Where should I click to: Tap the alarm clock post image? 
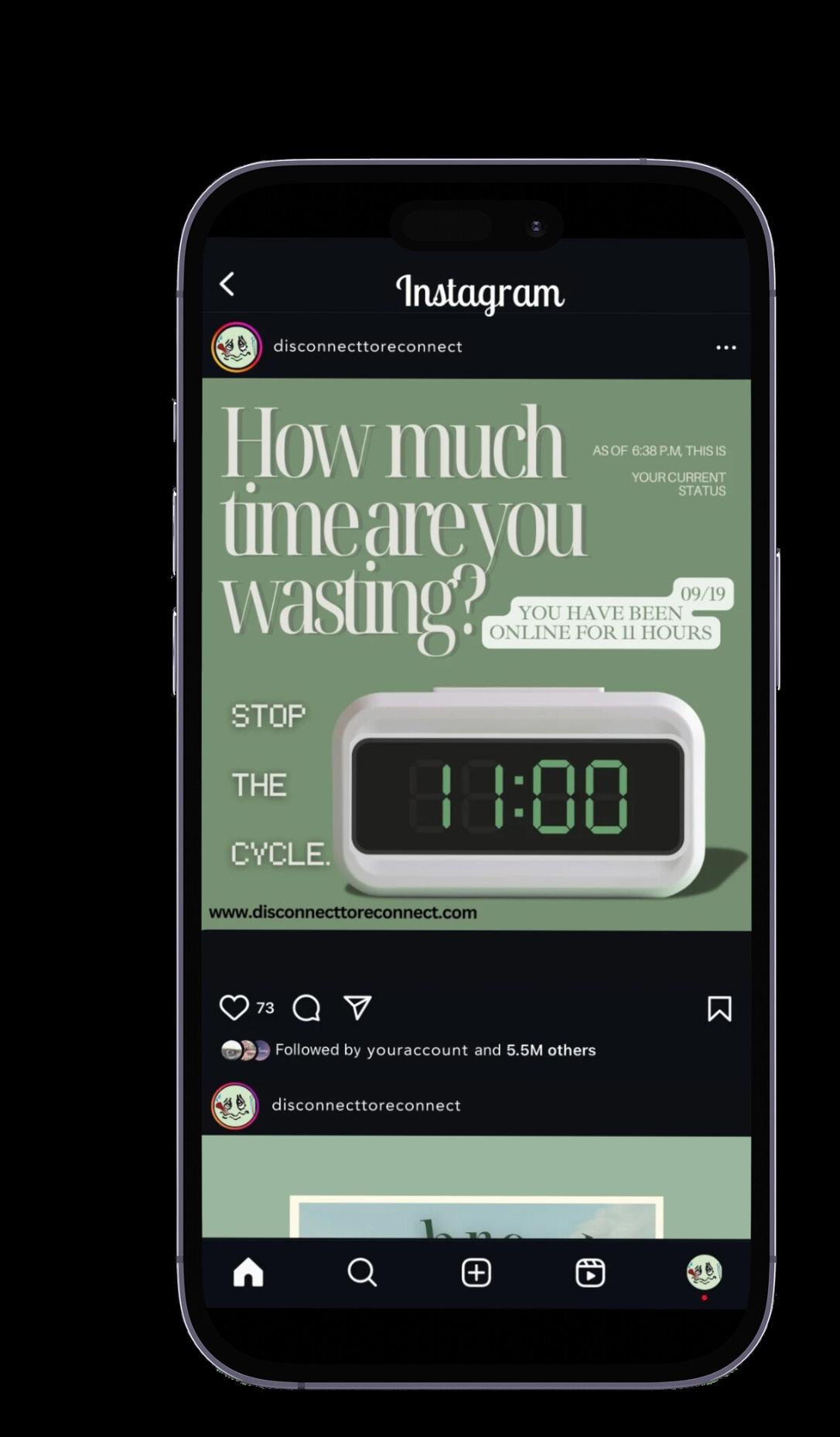(x=476, y=654)
